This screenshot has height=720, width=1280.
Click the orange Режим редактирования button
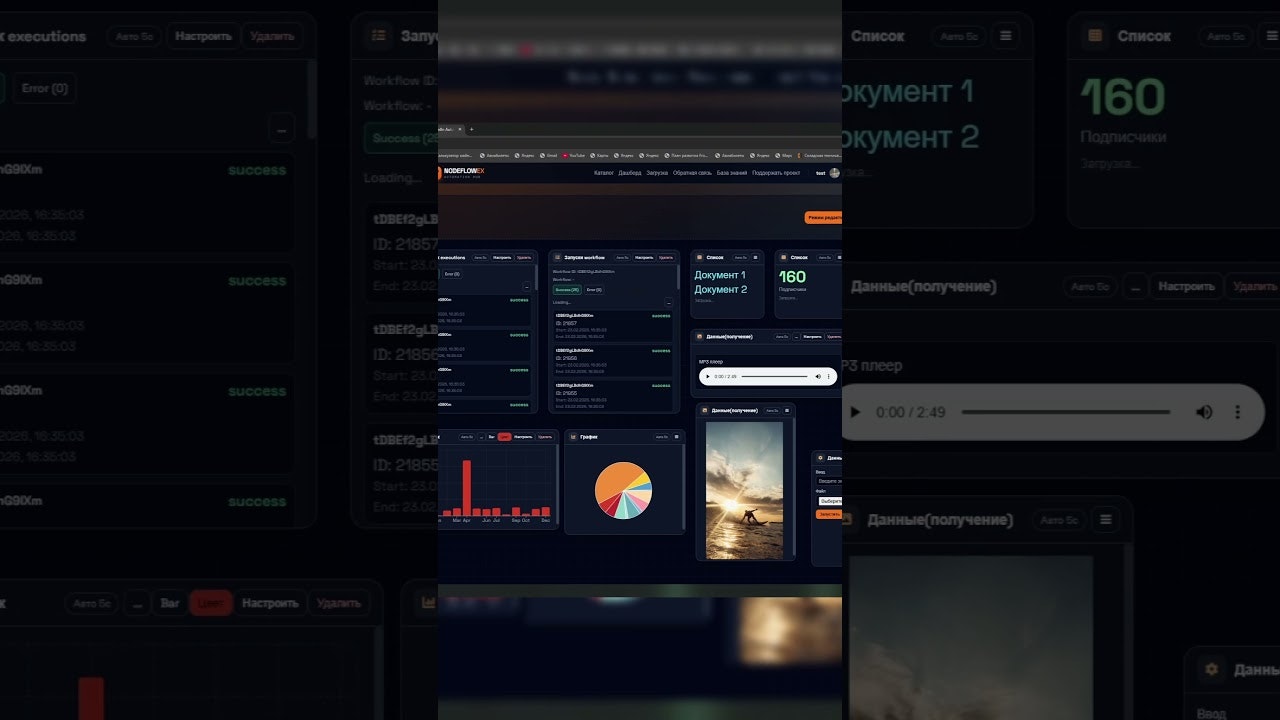click(x=822, y=217)
